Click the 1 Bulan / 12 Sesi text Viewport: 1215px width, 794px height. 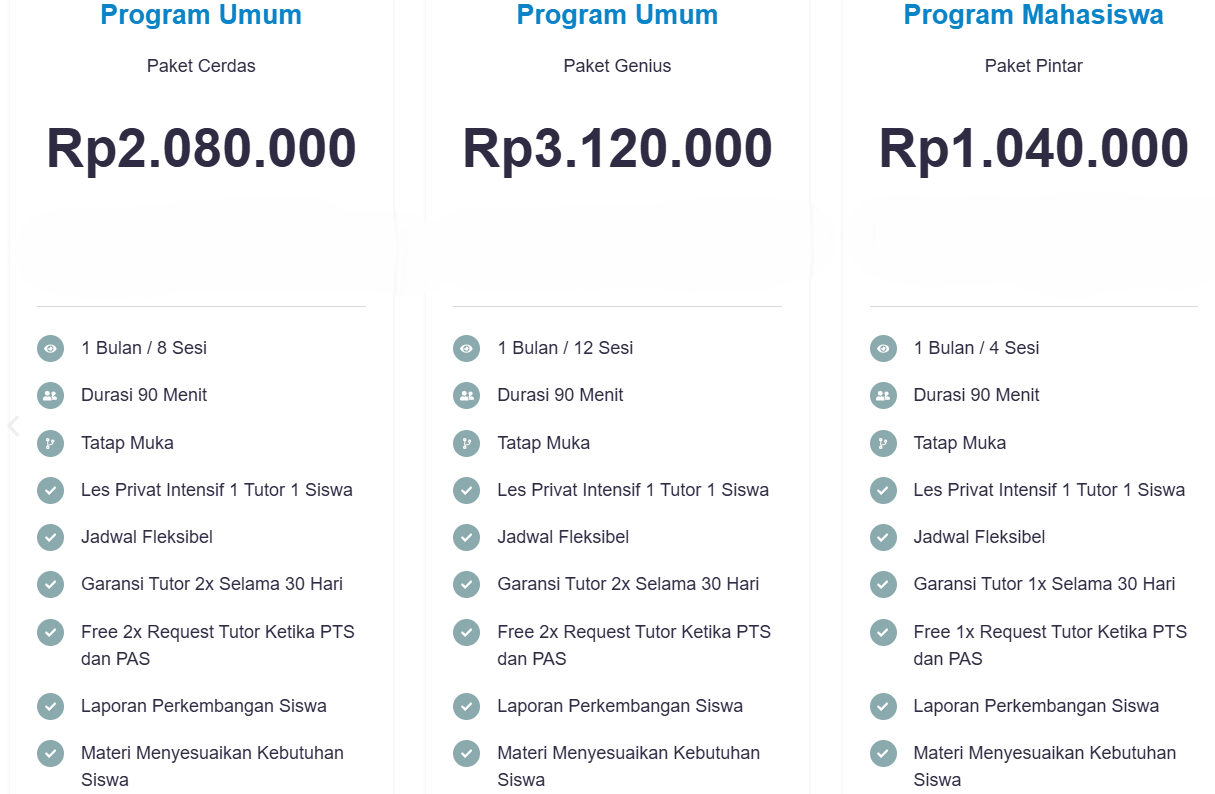coord(565,348)
